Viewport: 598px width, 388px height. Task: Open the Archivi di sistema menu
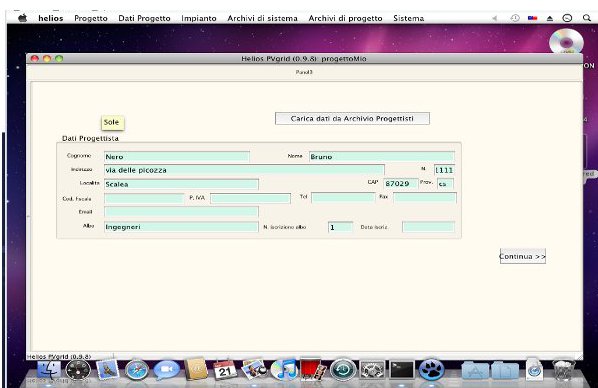(x=262, y=18)
